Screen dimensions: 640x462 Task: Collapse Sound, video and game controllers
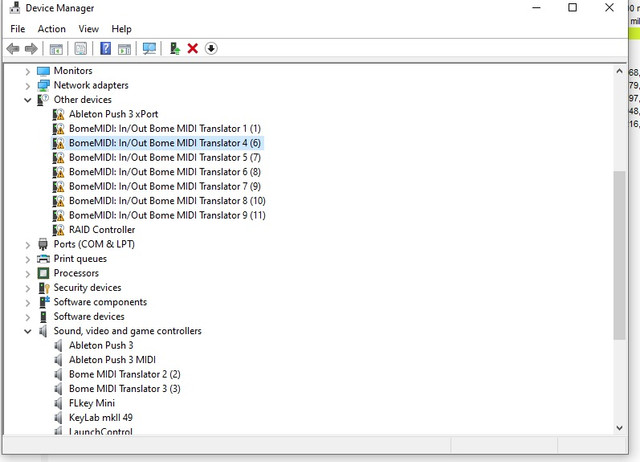[x=27, y=331]
